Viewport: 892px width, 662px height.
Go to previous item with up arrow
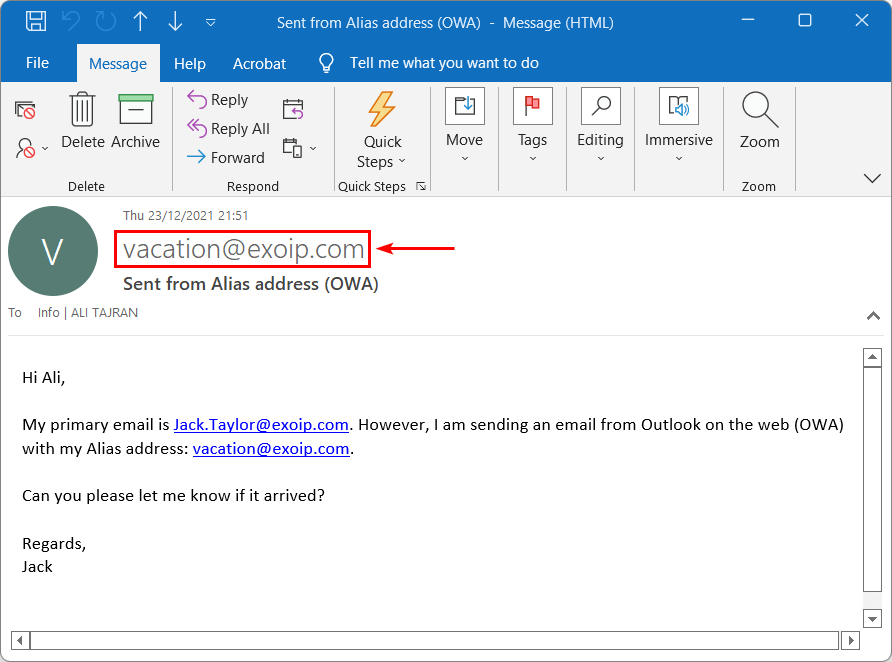tap(141, 22)
